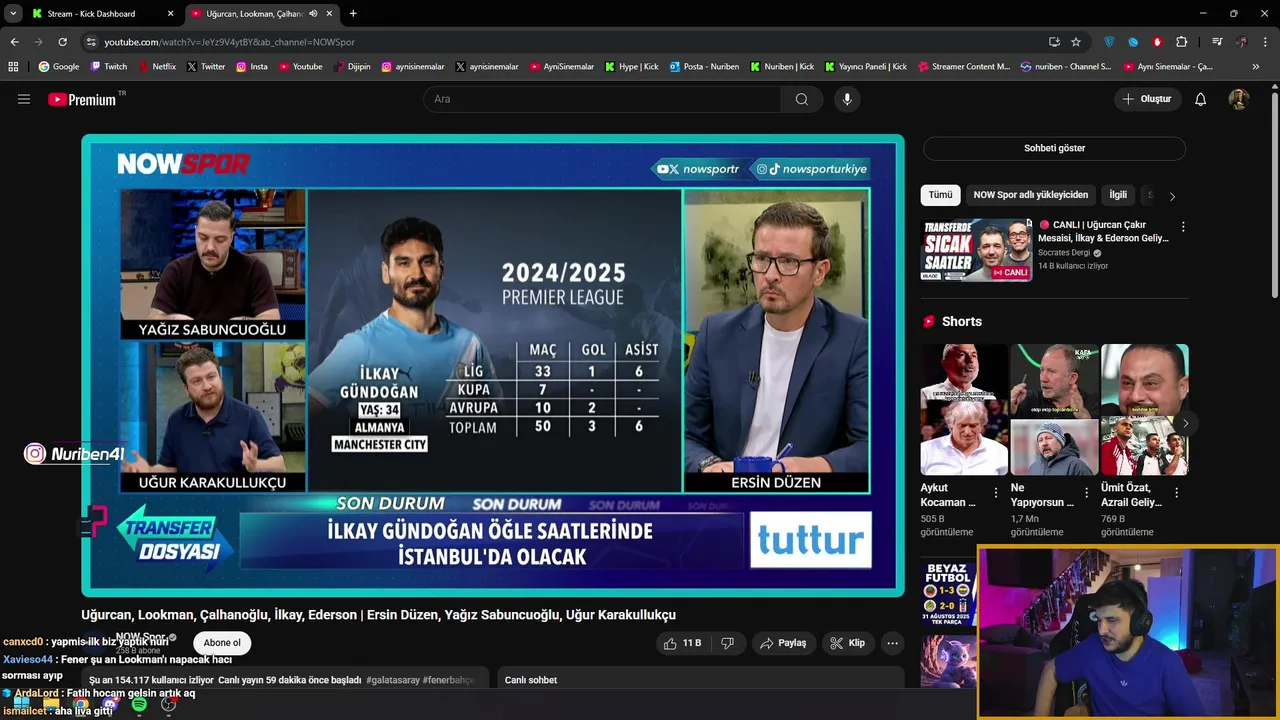Screen dimensions: 1280x720
Task: Click the address bar URL
Action: point(230,42)
